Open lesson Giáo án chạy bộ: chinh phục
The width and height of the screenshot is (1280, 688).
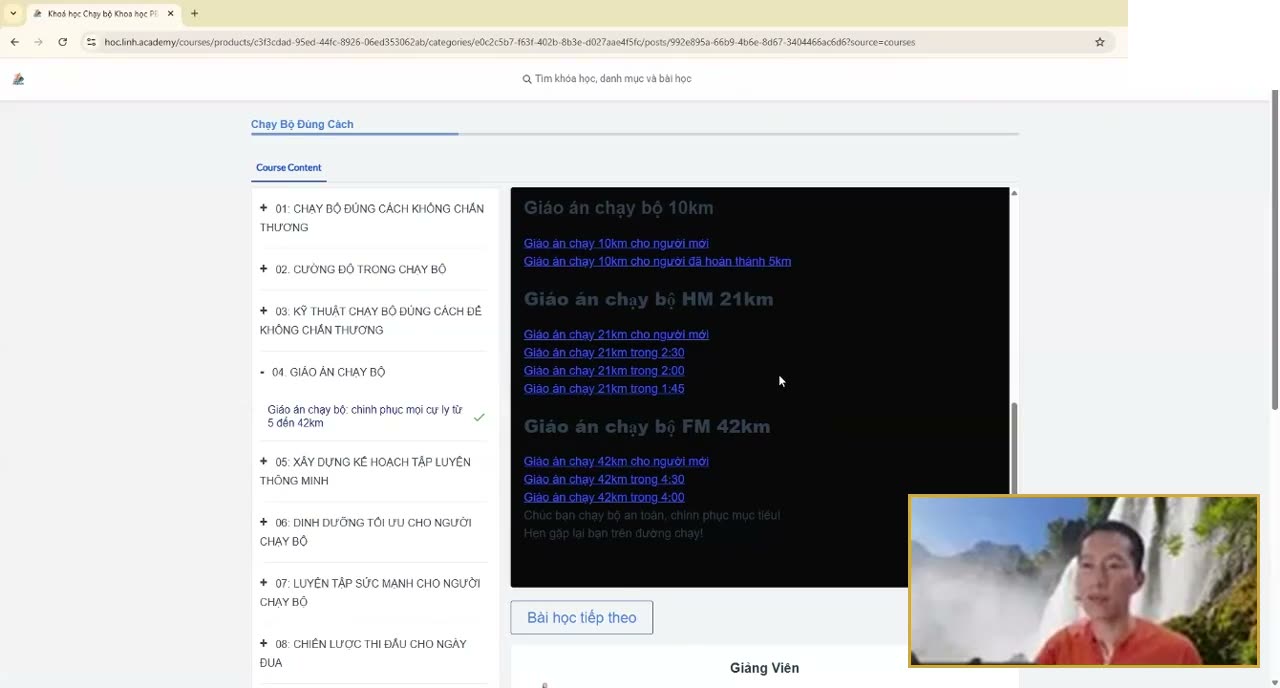[365, 416]
